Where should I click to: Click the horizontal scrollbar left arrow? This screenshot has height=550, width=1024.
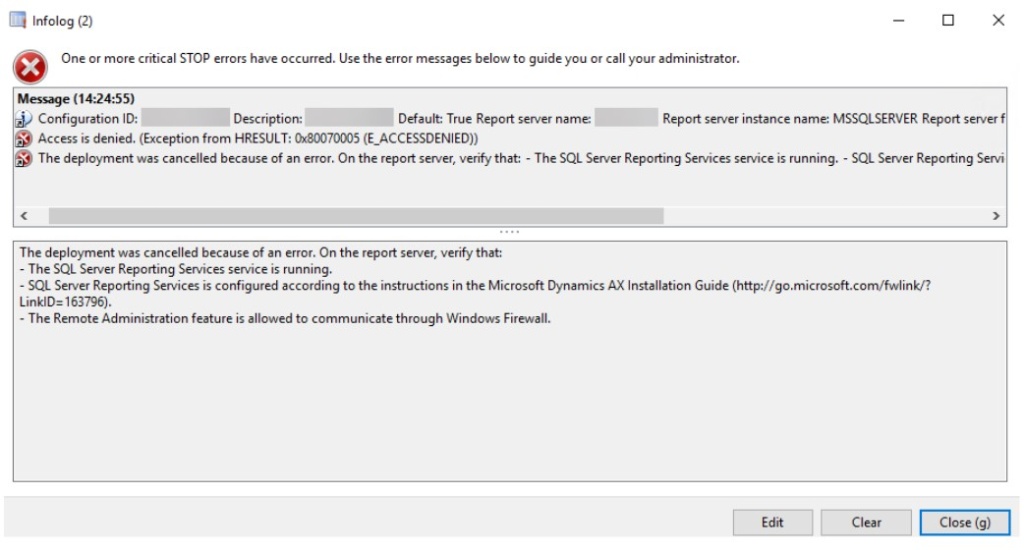point(24,216)
